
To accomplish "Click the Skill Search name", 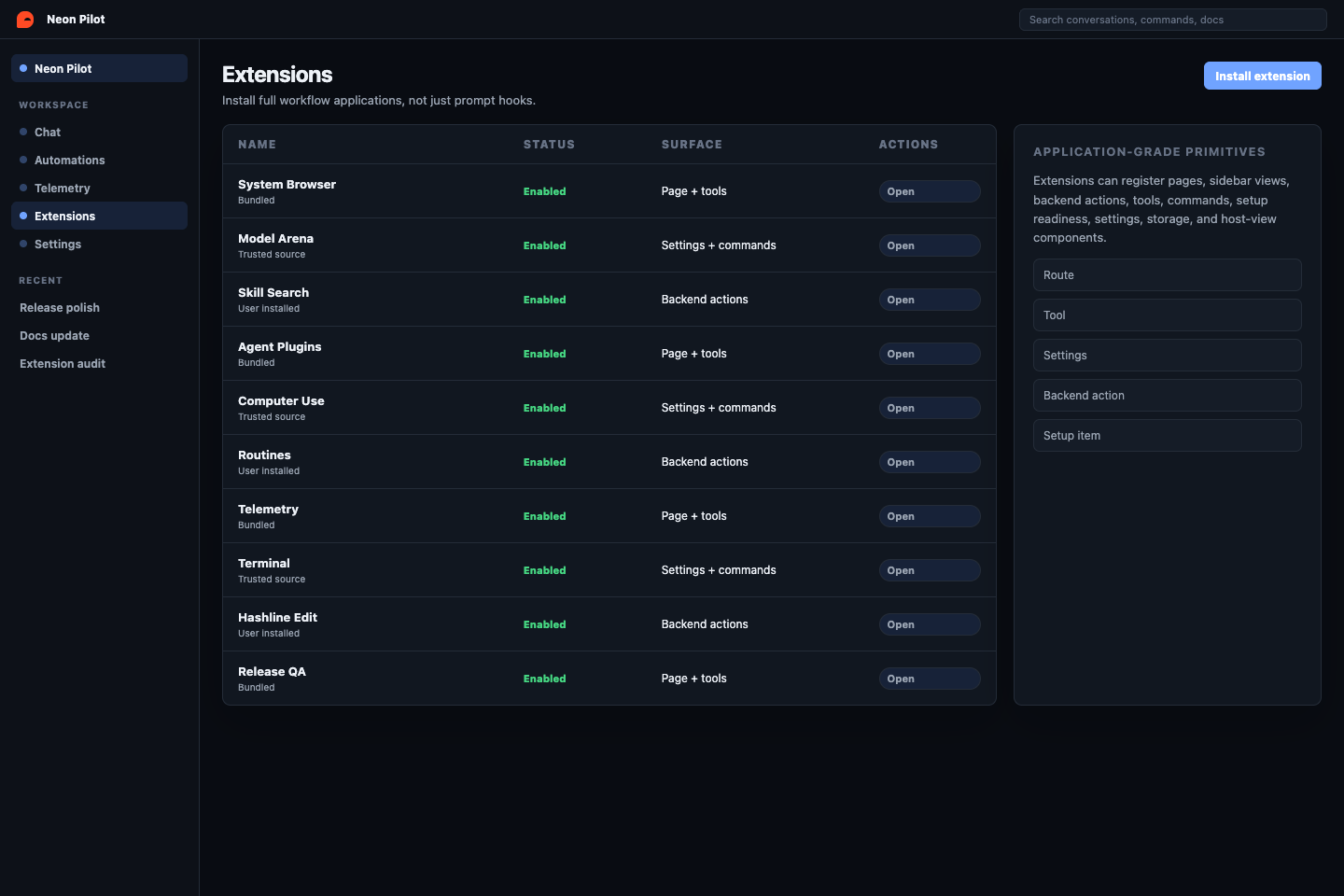I will [x=273, y=293].
